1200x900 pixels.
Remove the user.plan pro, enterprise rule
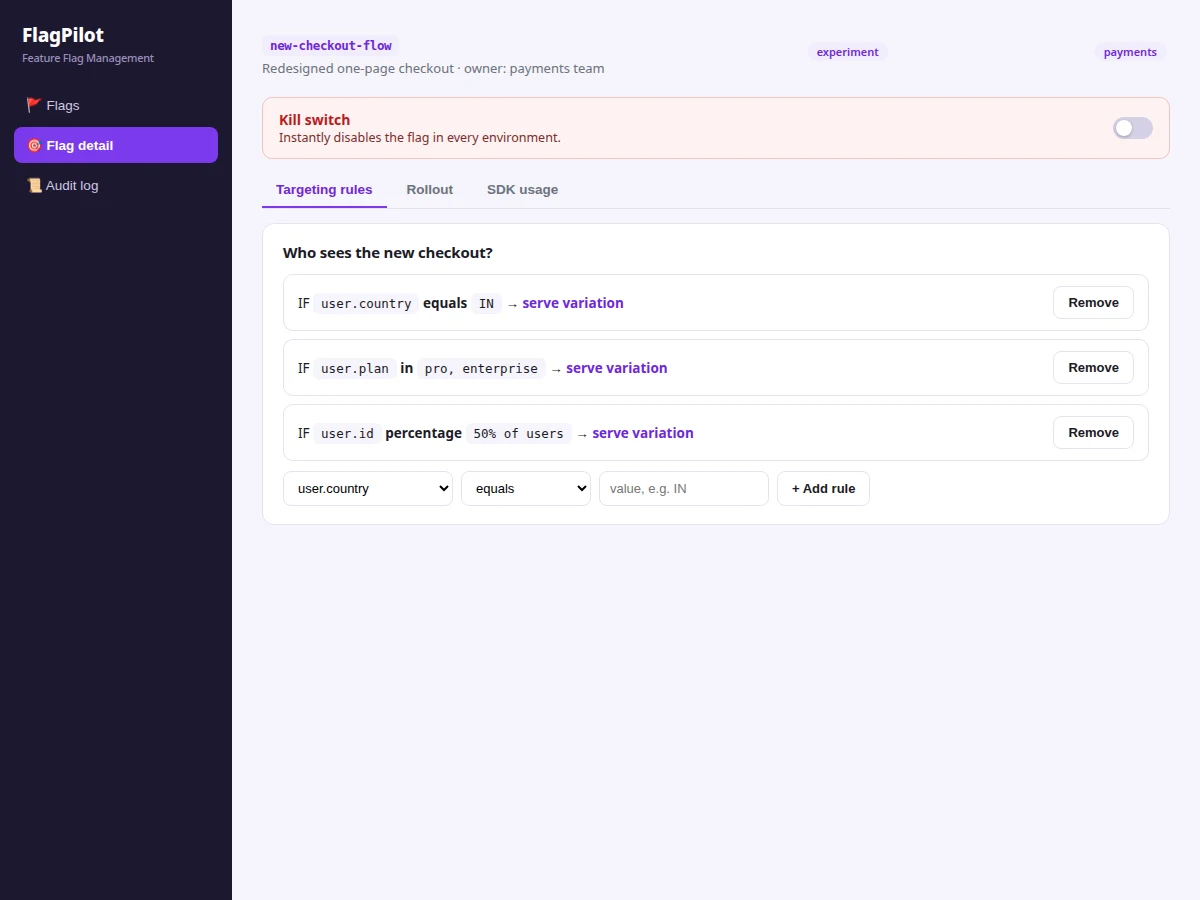pos(1093,368)
